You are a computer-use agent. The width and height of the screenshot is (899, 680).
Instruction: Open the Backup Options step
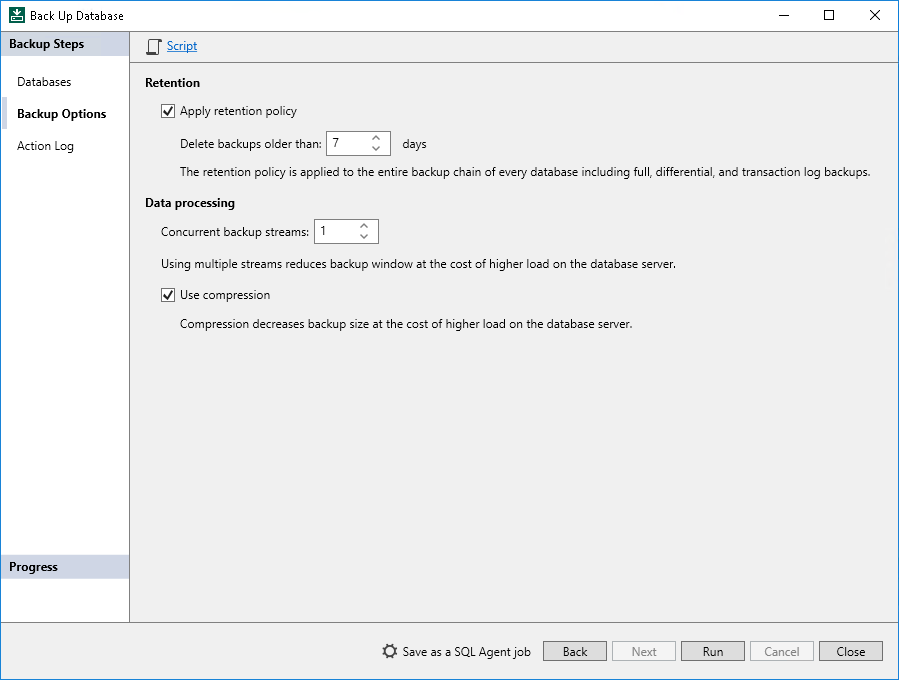tap(61, 113)
